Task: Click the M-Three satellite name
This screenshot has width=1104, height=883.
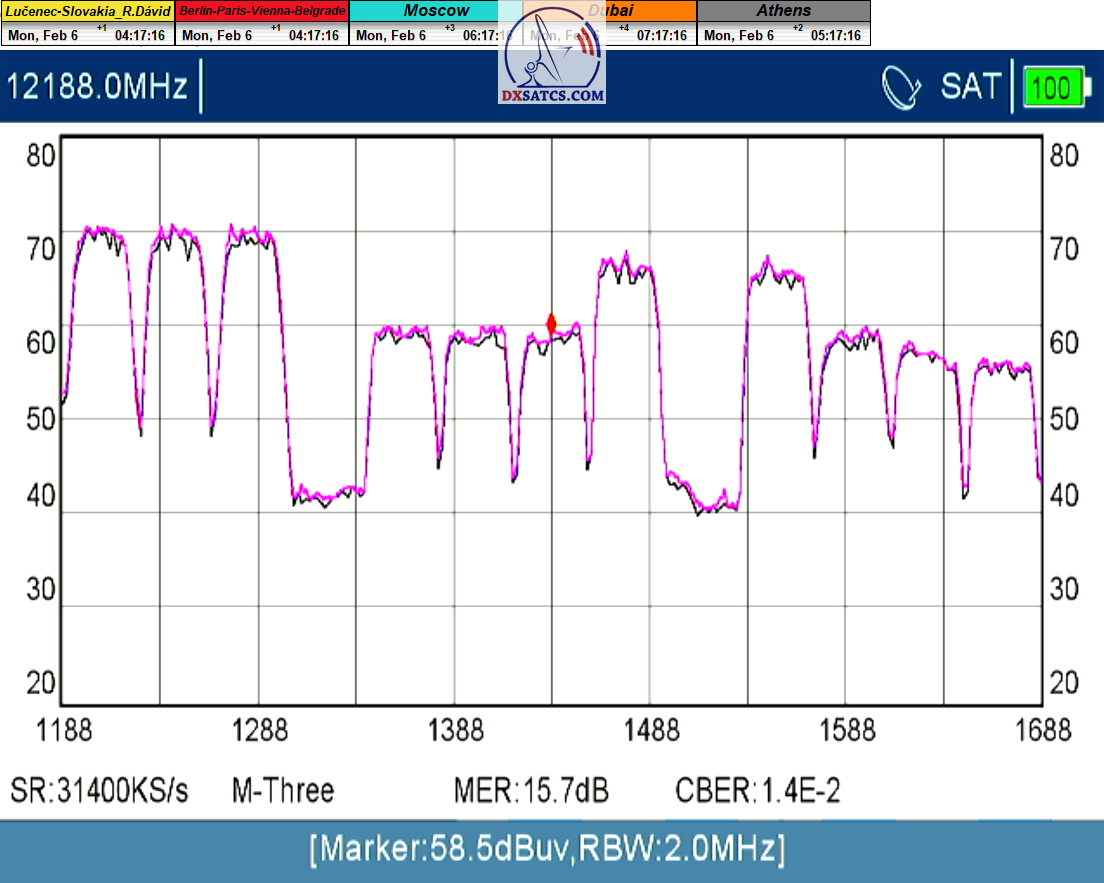Action: (x=283, y=791)
